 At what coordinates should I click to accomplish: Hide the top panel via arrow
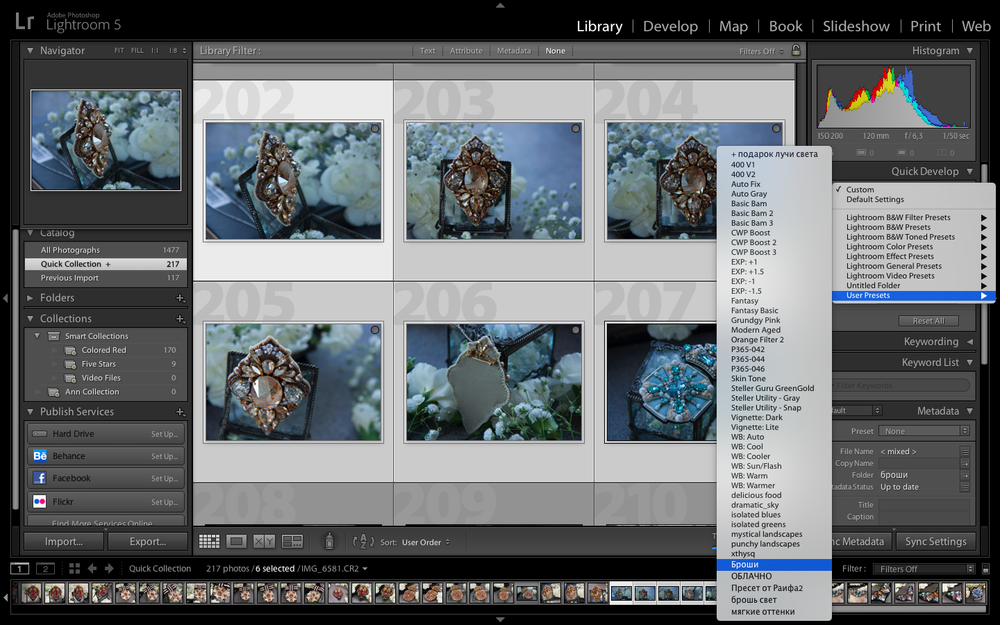coord(500,5)
